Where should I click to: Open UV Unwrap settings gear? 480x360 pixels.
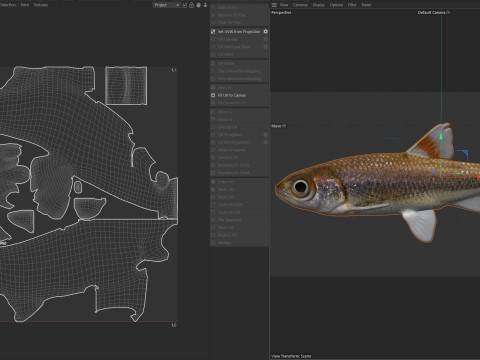pos(266,39)
